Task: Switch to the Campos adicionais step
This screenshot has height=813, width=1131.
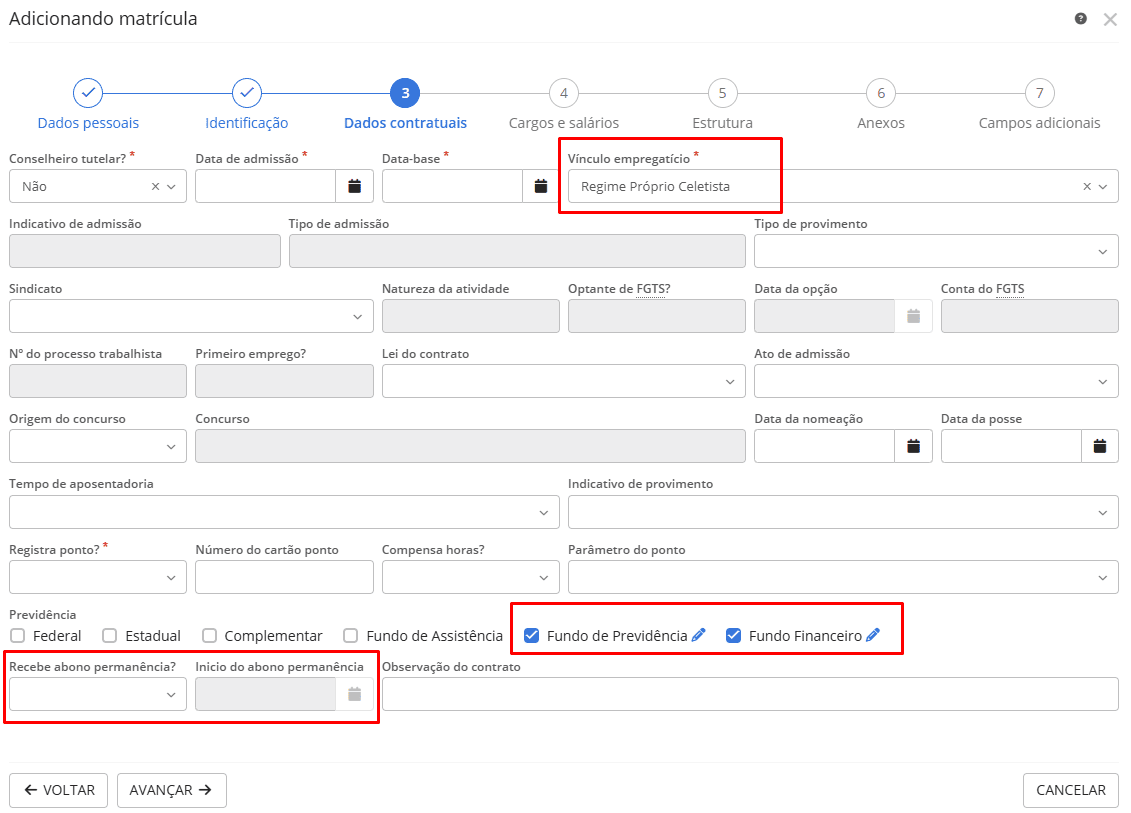Action: (x=1039, y=105)
